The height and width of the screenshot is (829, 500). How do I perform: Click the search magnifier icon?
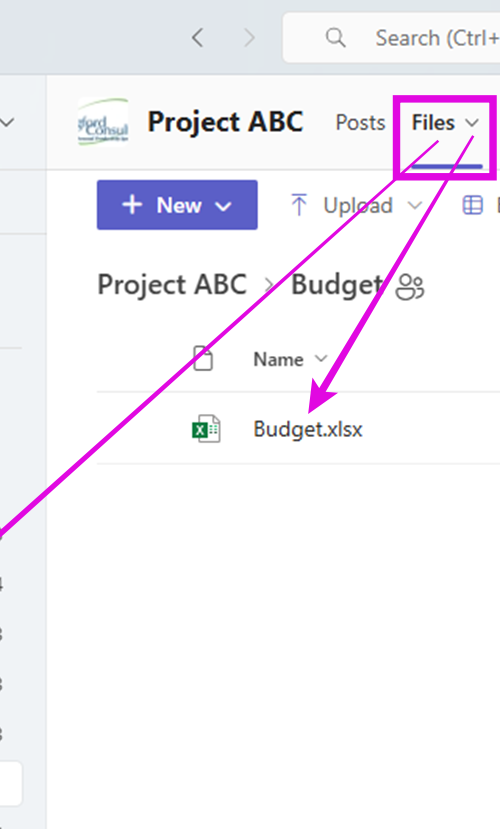(x=336, y=38)
